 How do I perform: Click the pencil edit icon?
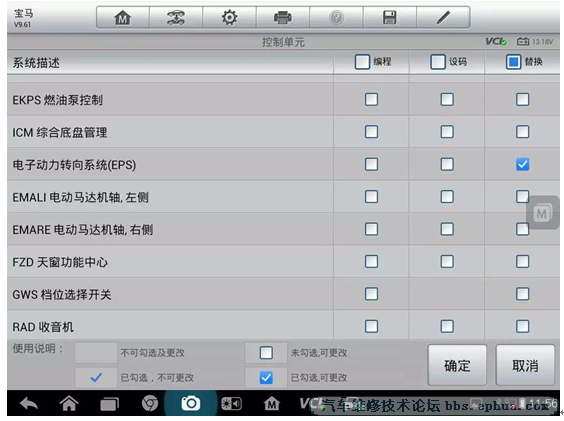pyautogui.click(x=443, y=17)
